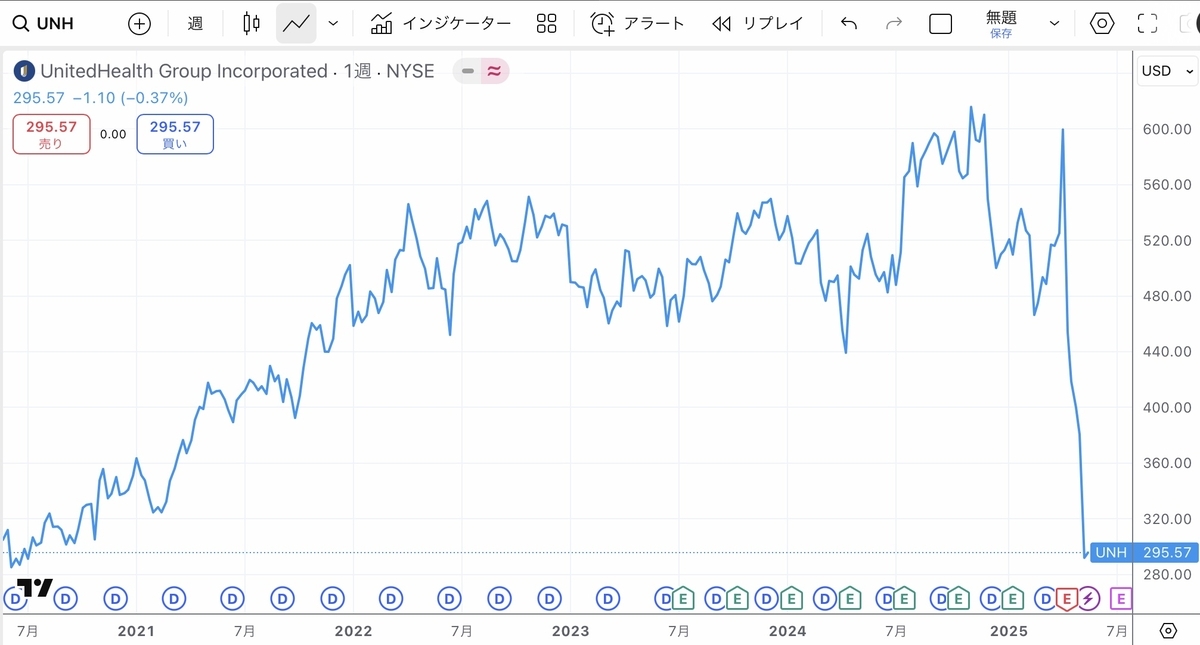The image size is (1200, 645).
Task: Open the USD currency dropdown
Action: click(x=1168, y=71)
